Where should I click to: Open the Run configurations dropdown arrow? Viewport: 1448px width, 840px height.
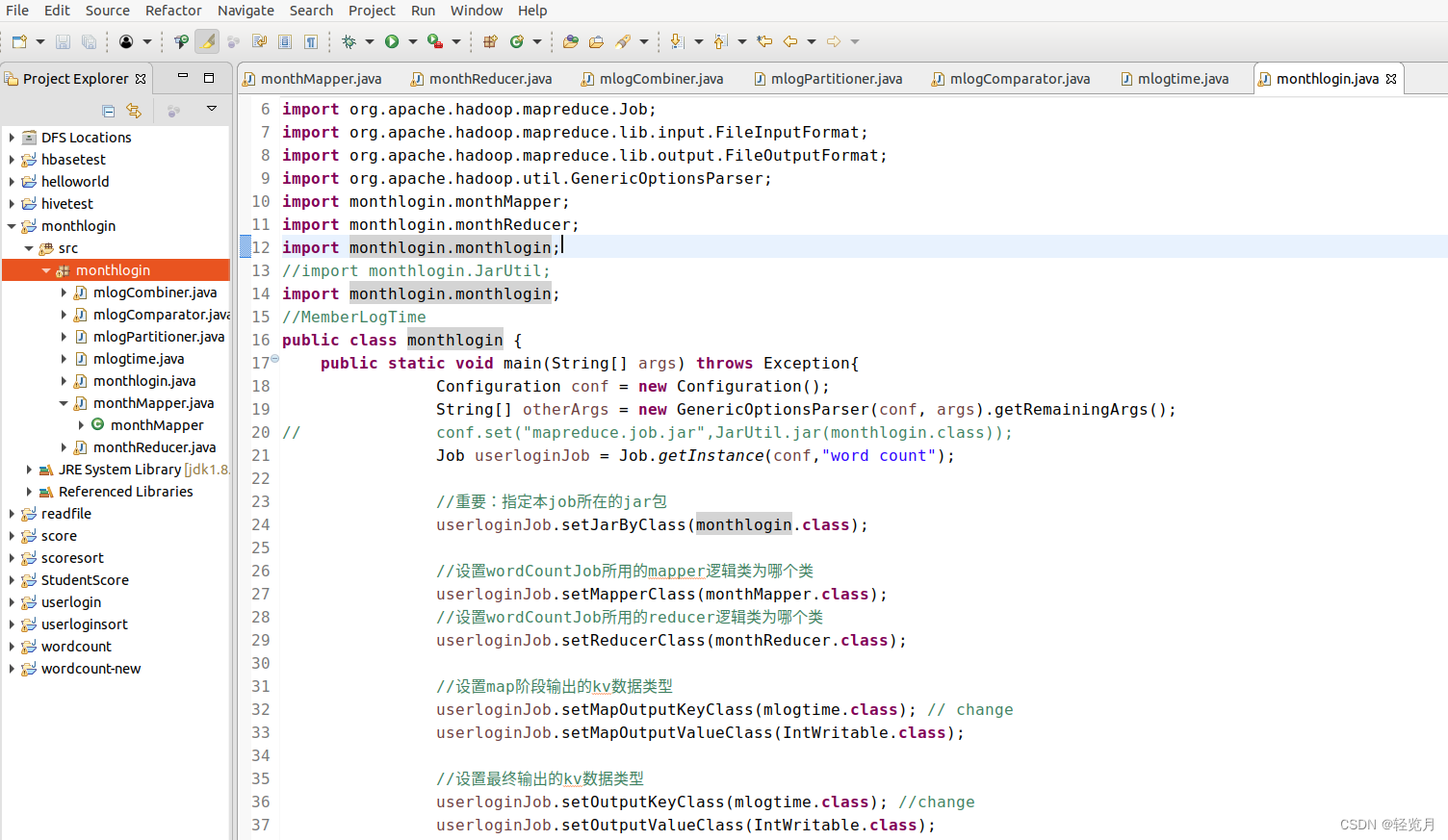point(412,41)
